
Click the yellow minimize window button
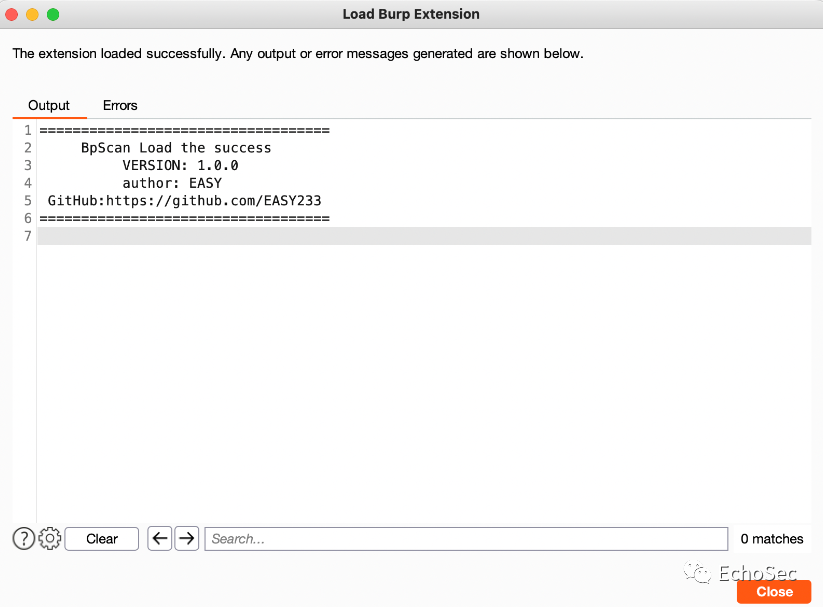point(33,14)
